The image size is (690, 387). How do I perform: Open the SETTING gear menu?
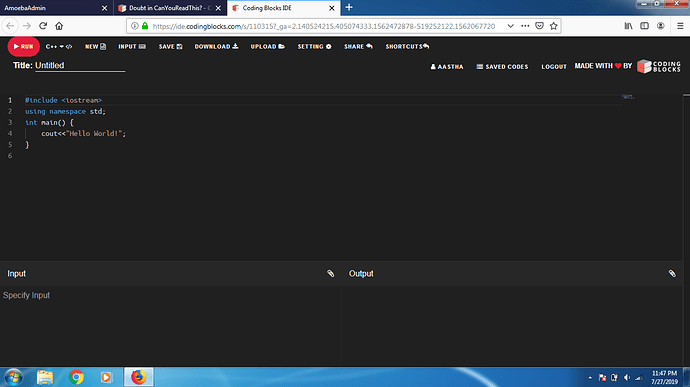tap(314, 46)
